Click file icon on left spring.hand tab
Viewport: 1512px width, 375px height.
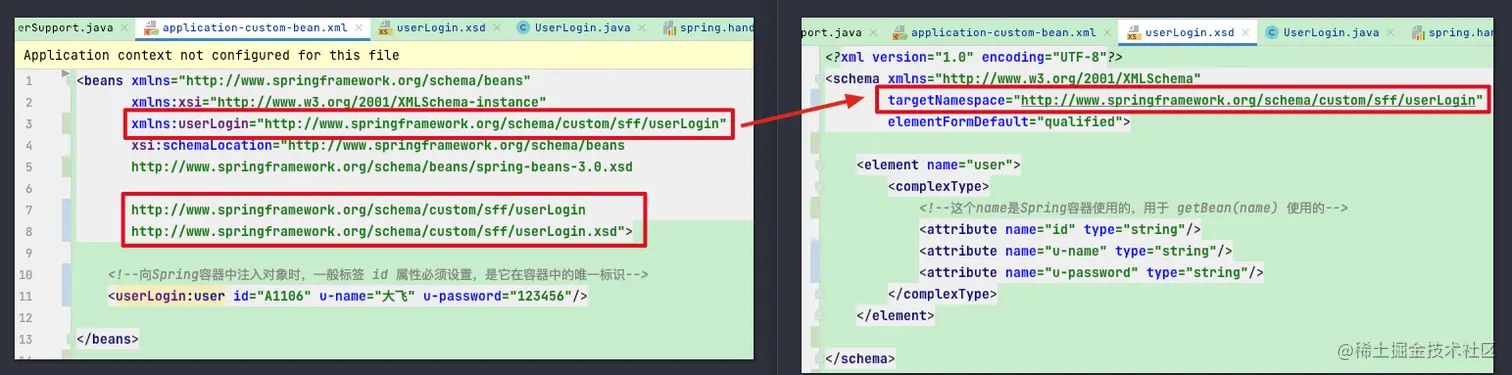[x=670, y=28]
